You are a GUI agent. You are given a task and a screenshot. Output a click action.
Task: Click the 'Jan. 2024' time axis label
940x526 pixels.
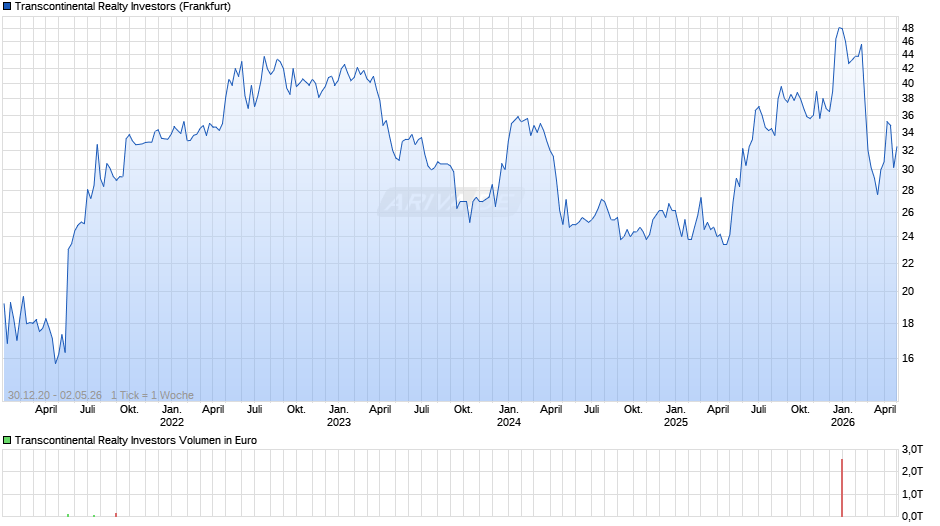pos(509,416)
